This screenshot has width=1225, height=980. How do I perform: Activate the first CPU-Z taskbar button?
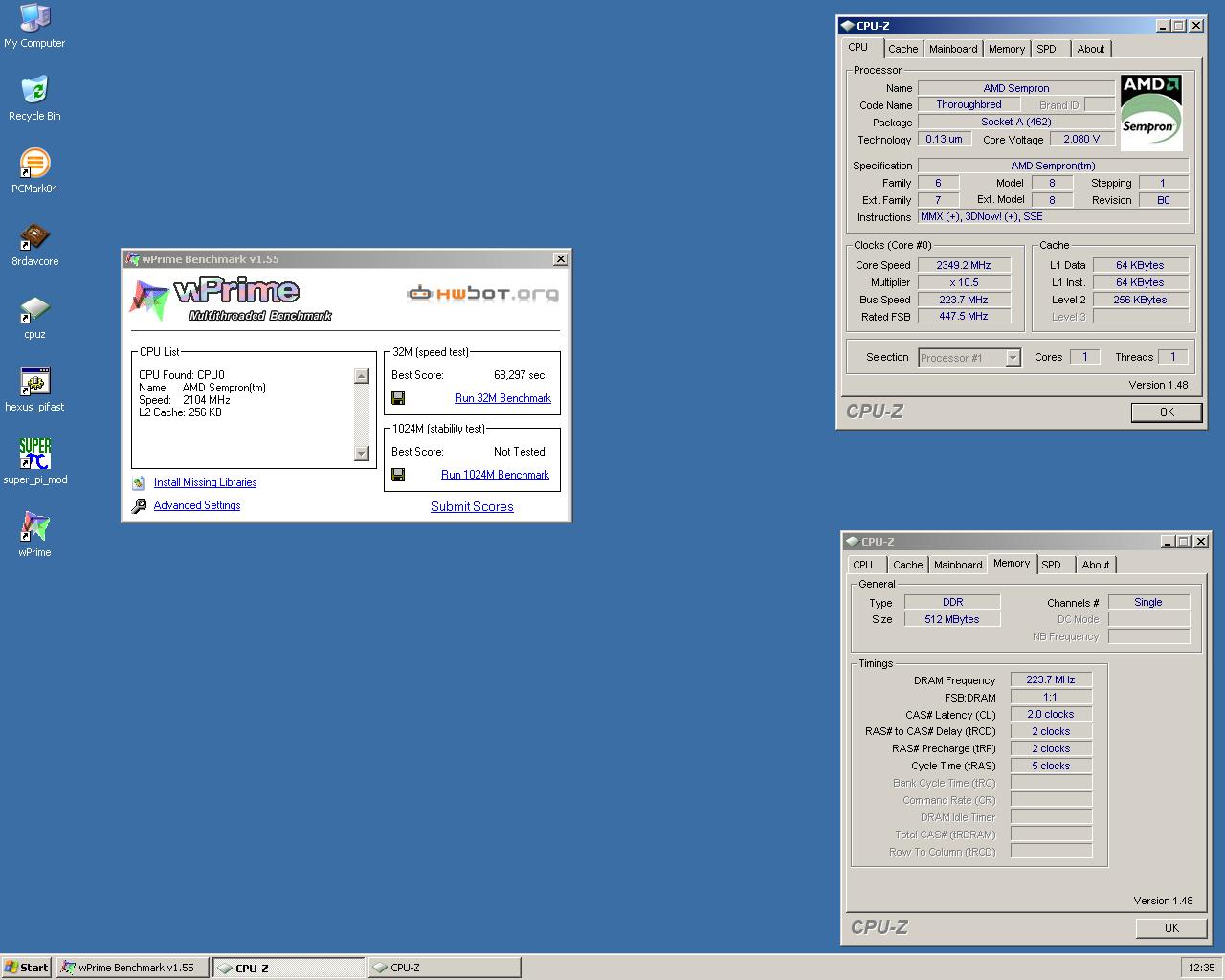[288, 968]
